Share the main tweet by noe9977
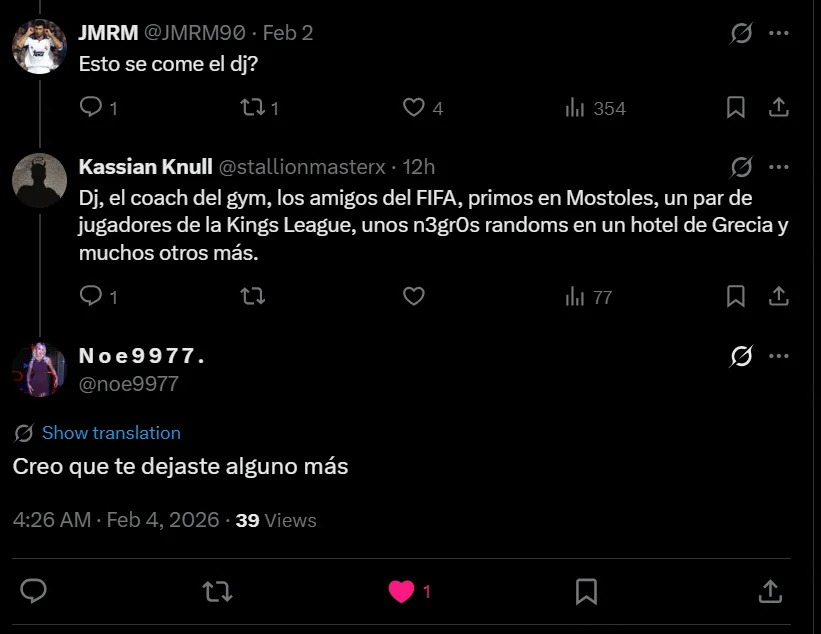821x634 pixels. 769,591
